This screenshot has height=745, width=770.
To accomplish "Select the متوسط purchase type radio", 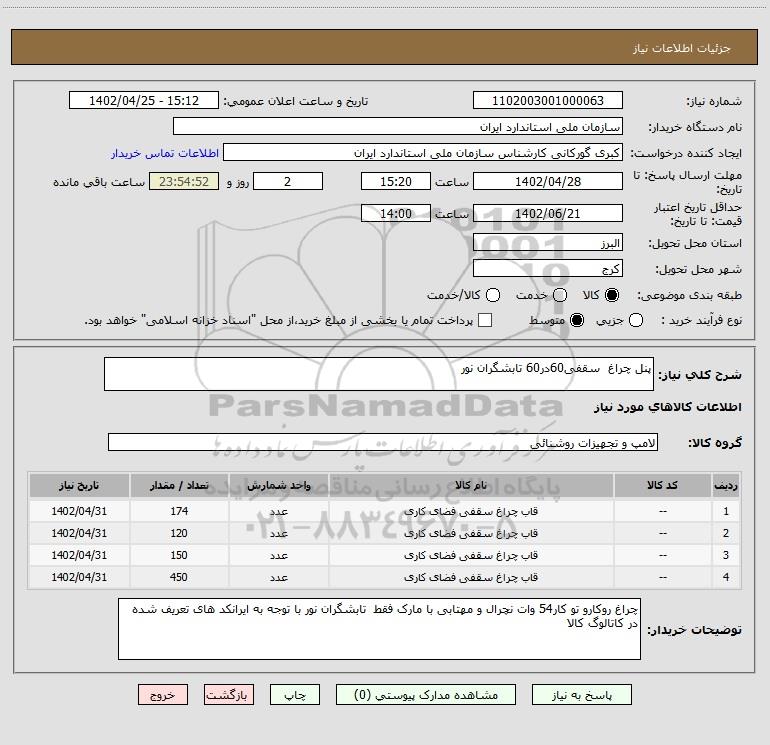I will pyautogui.click(x=577, y=320).
